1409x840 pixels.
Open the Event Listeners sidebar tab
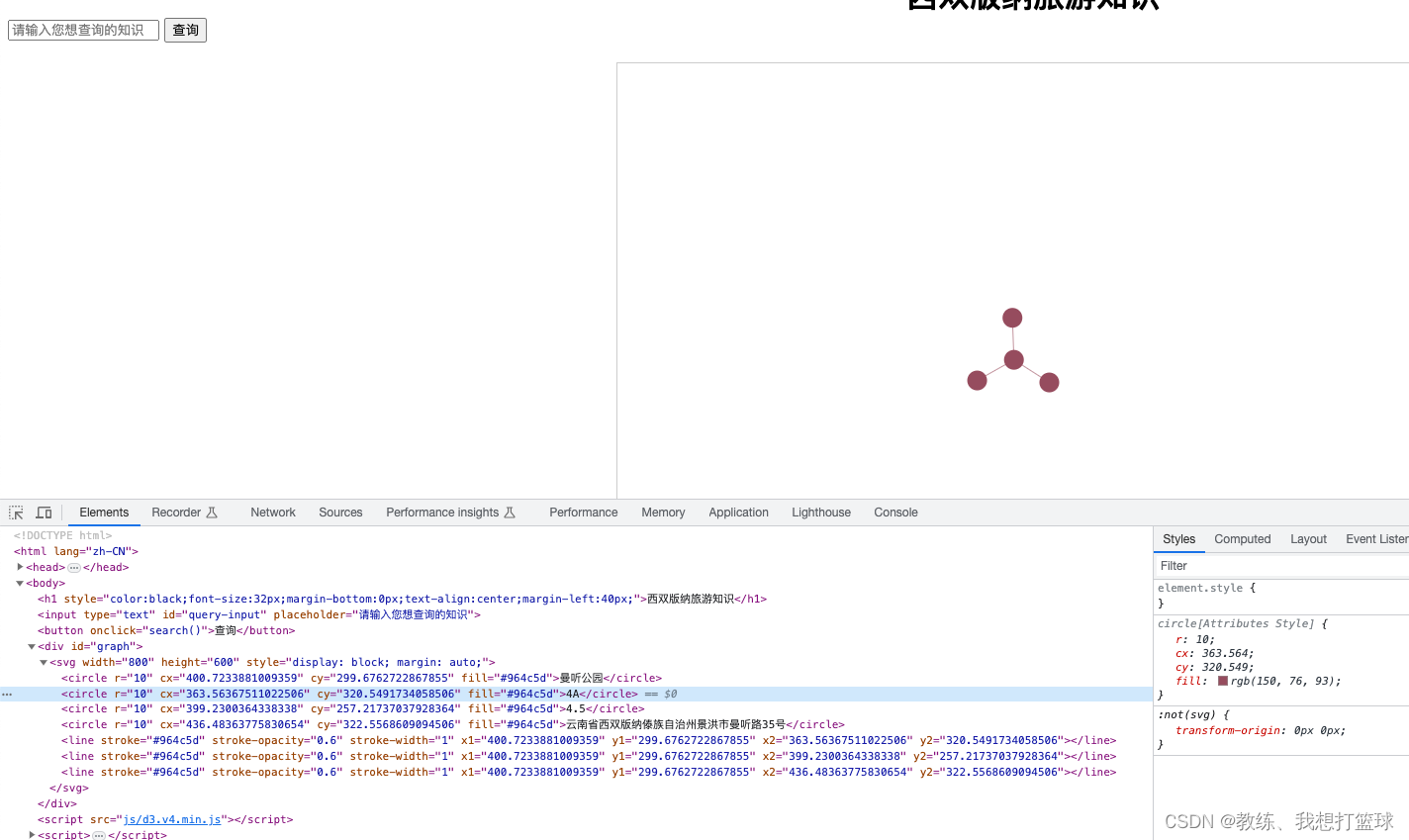click(x=1376, y=539)
